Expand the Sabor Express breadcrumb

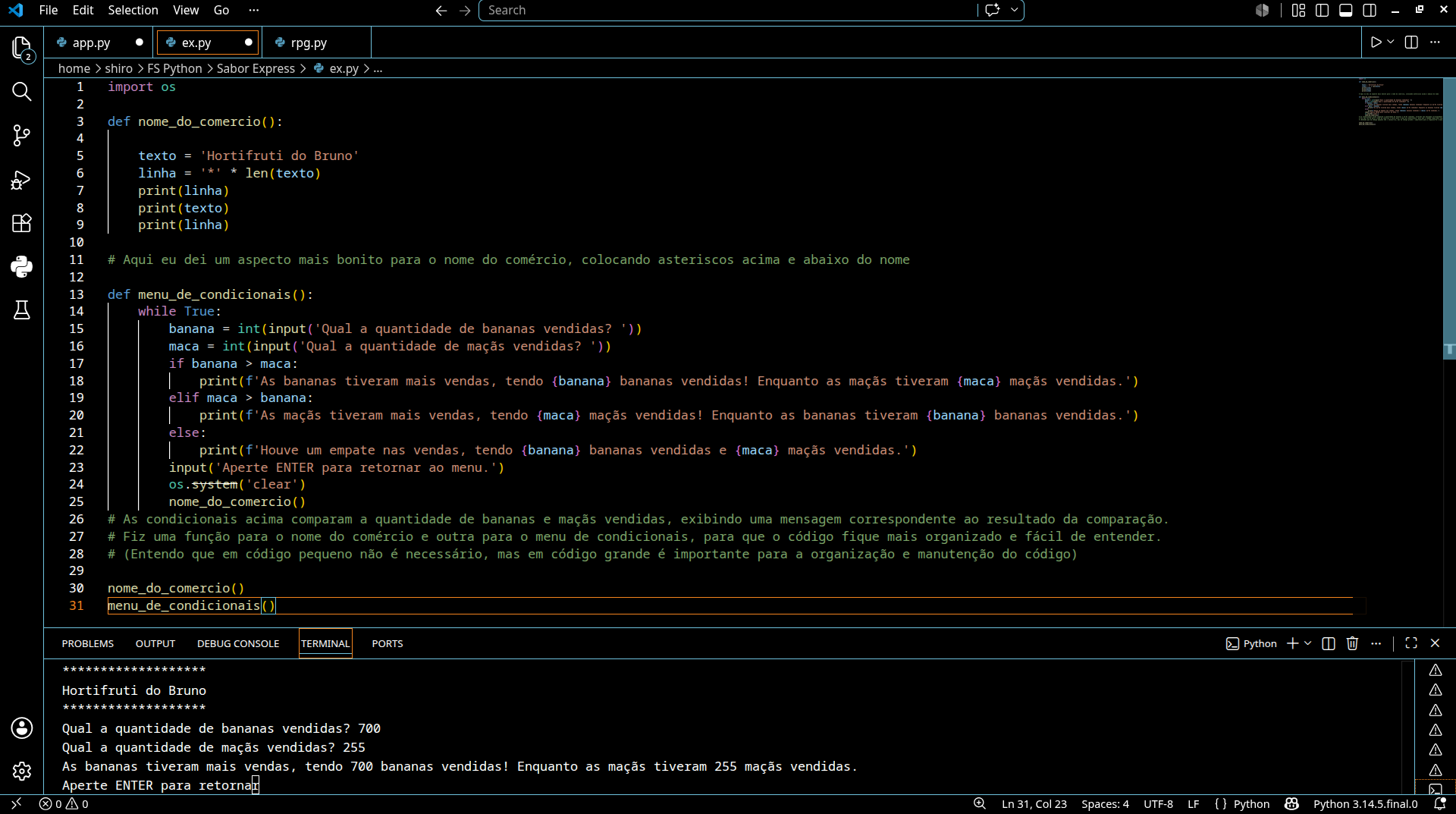pos(256,68)
